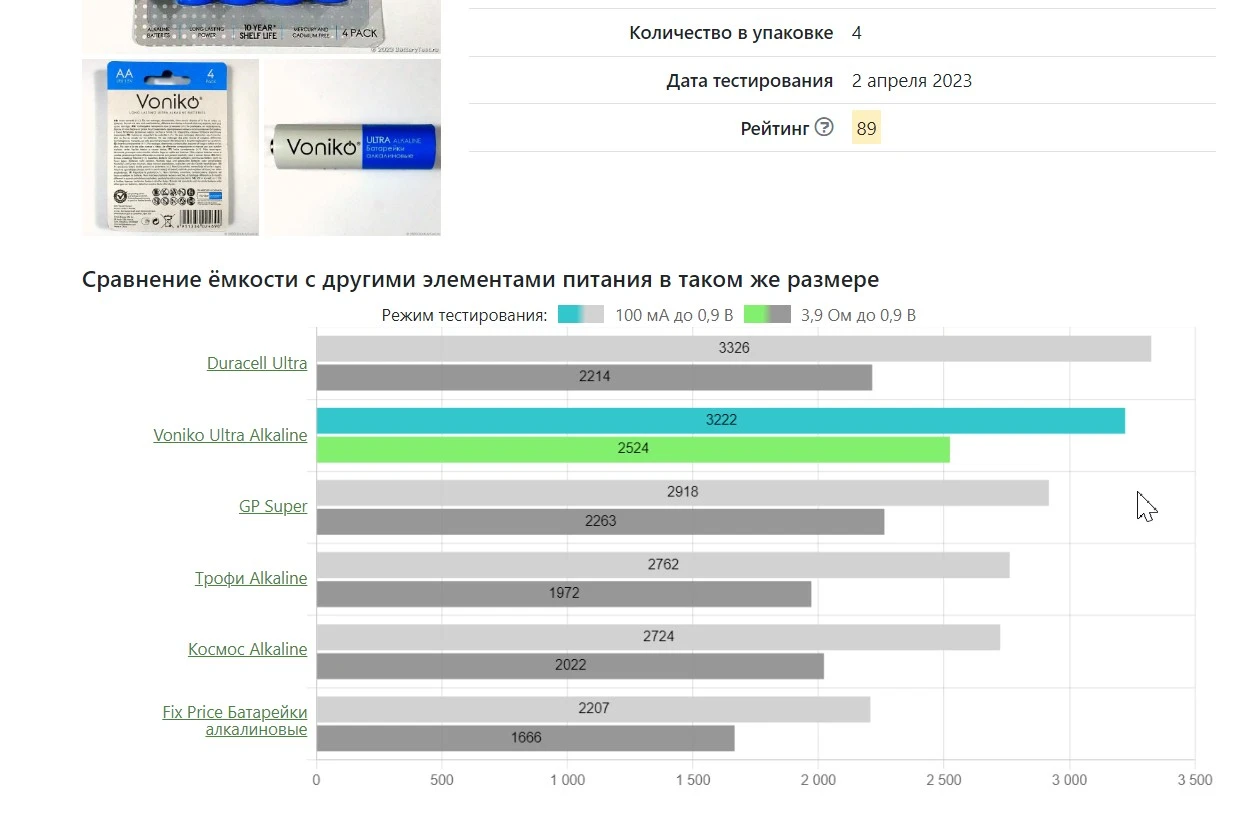Image resolution: width=1238 pixels, height=813 pixels.
Task: Click the teal Voniko 3222 bar
Action: (x=721, y=421)
